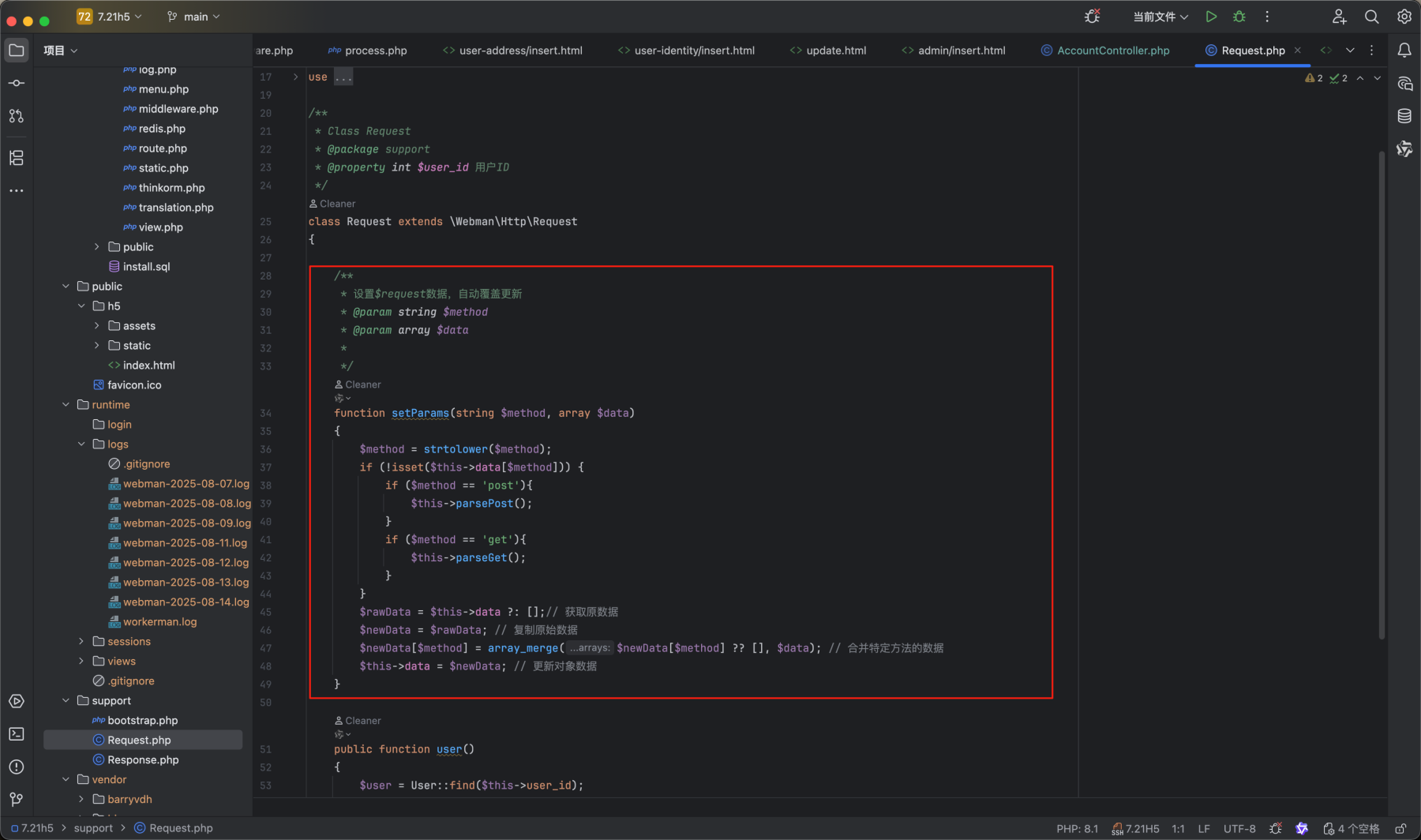Open the Project tool window icon
This screenshot has width=1421, height=840.
coord(16,51)
